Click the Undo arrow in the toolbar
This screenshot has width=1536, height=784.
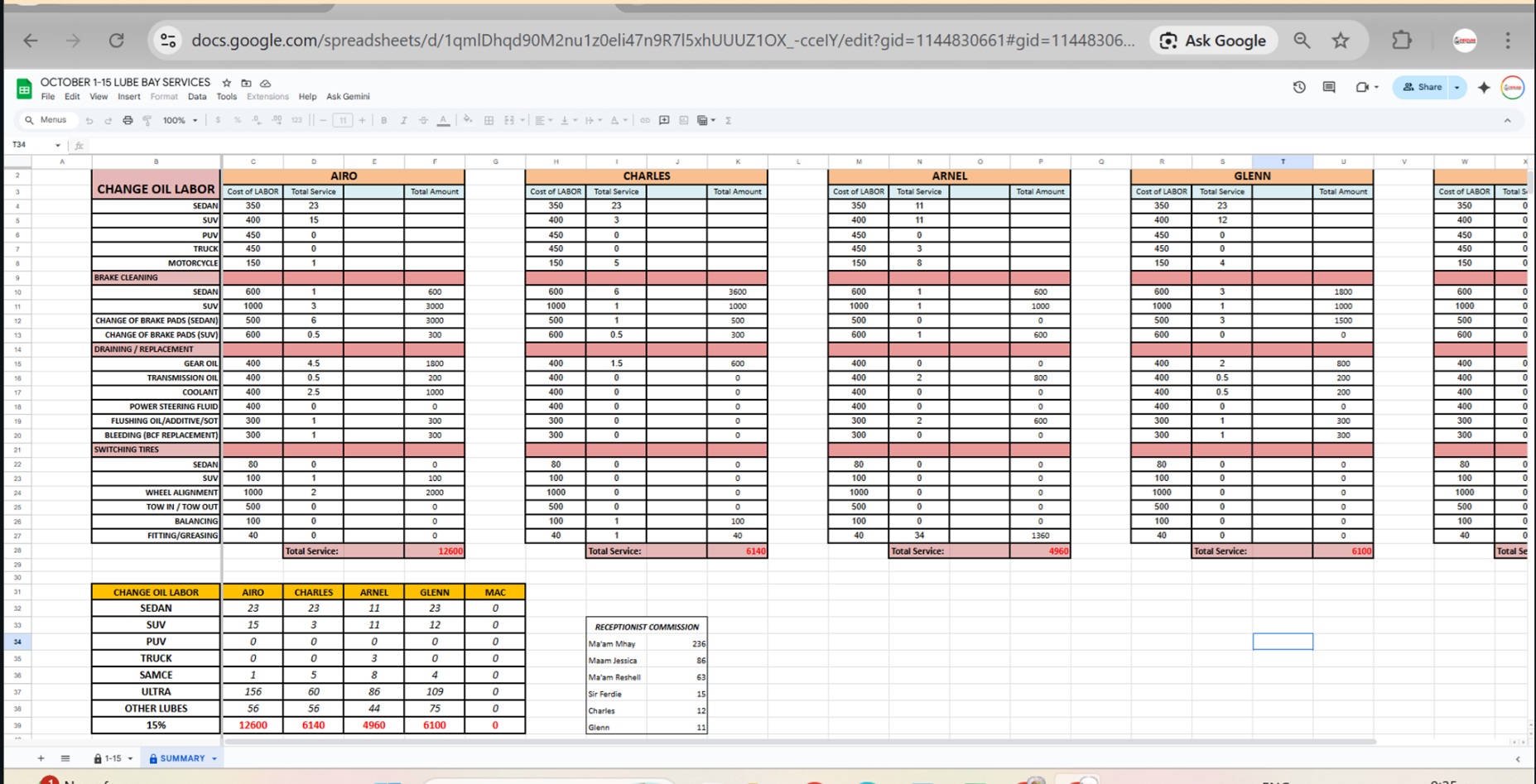click(89, 121)
